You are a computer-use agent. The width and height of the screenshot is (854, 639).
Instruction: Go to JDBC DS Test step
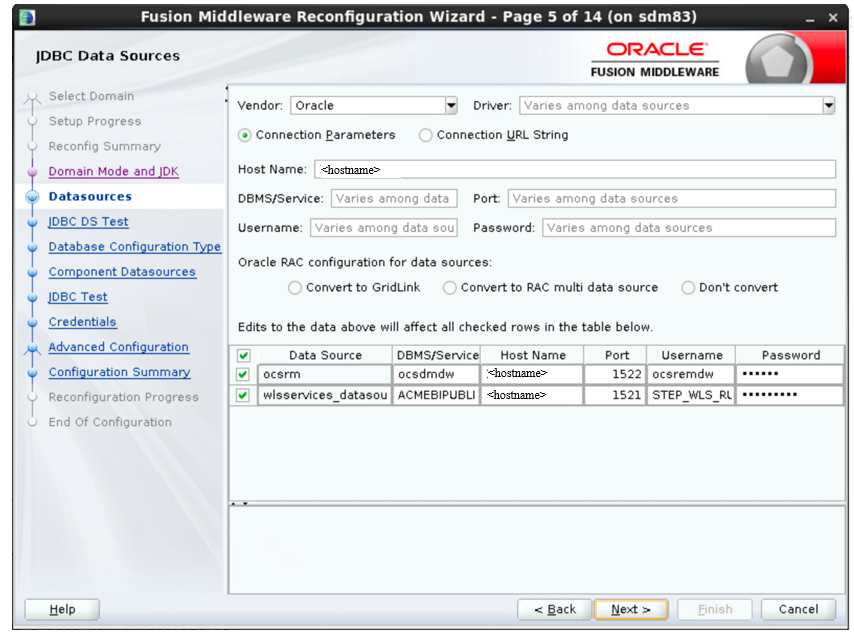tap(88, 222)
